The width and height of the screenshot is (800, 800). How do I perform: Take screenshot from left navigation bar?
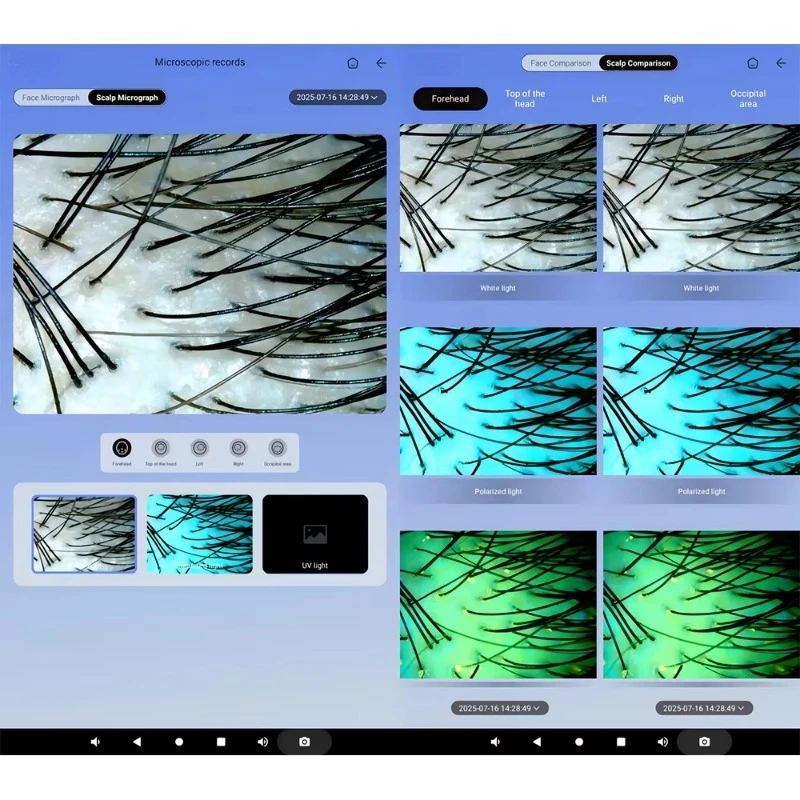point(305,742)
